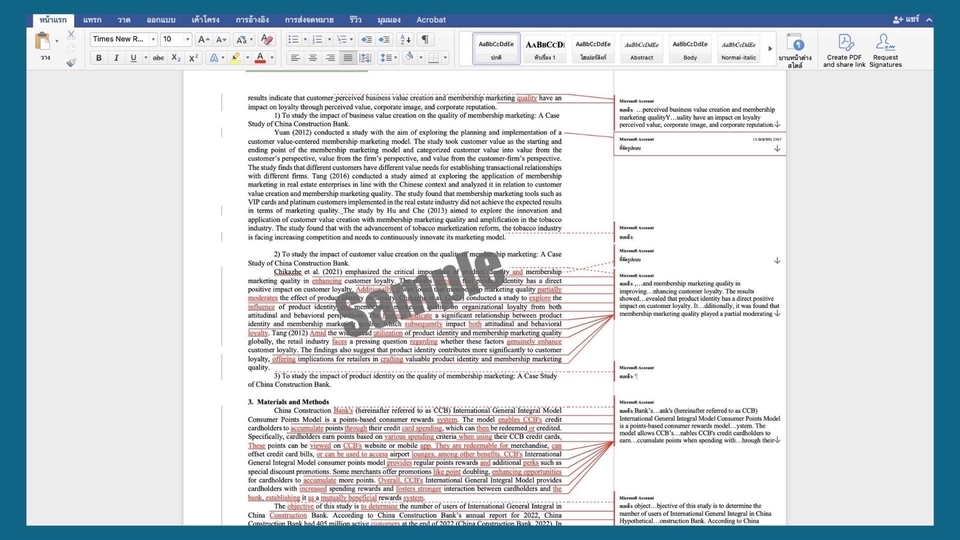
Task: Open the วาด (Draw) tab
Action: pyautogui.click(x=124, y=20)
